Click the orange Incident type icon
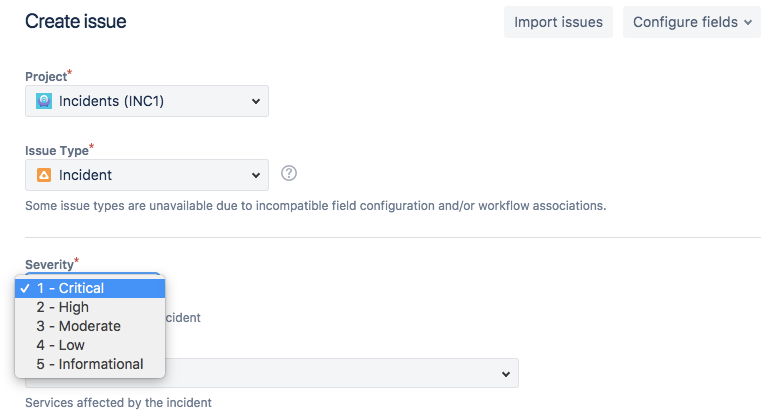Image resolution: width=783 pixels, height=415 pixels. (44, 175)
